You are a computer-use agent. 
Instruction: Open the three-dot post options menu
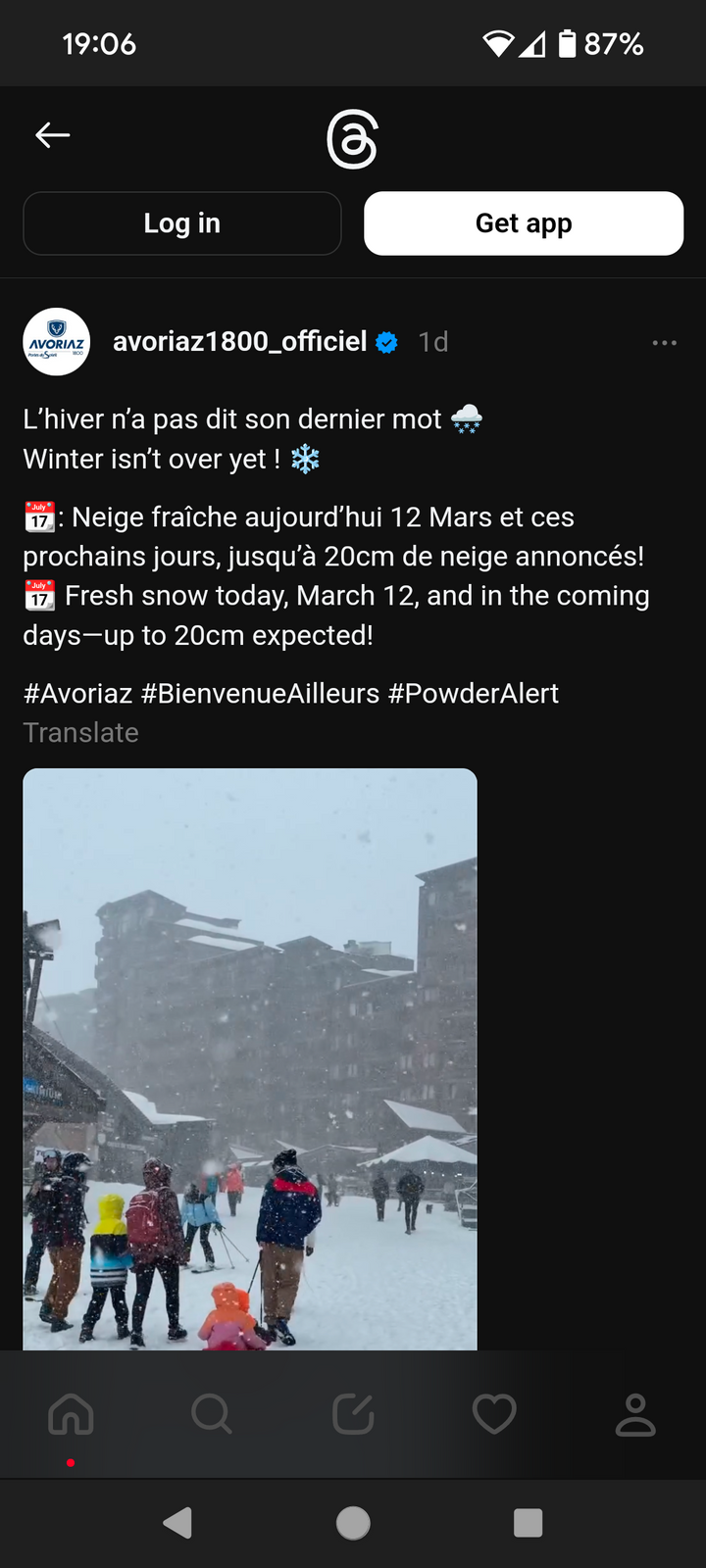click(665, 342)
